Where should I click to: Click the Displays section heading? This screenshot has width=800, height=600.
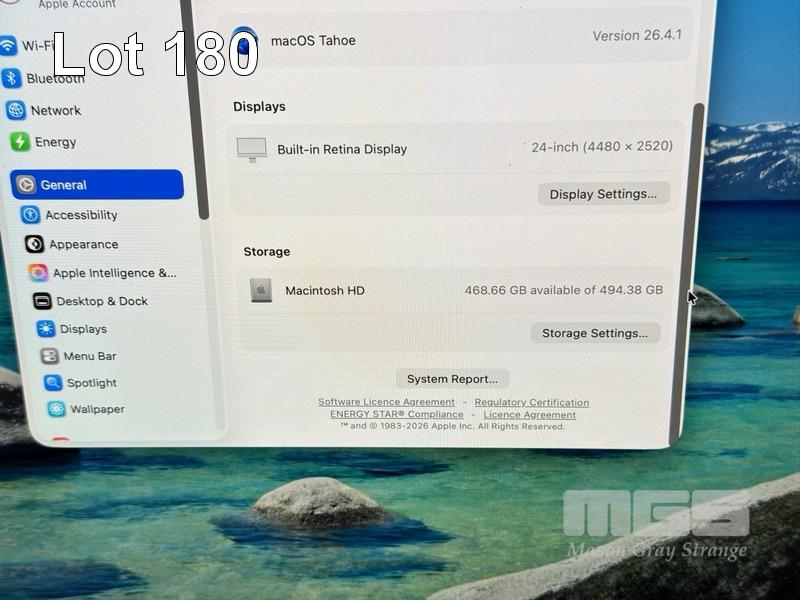click(x=259, y=107)
